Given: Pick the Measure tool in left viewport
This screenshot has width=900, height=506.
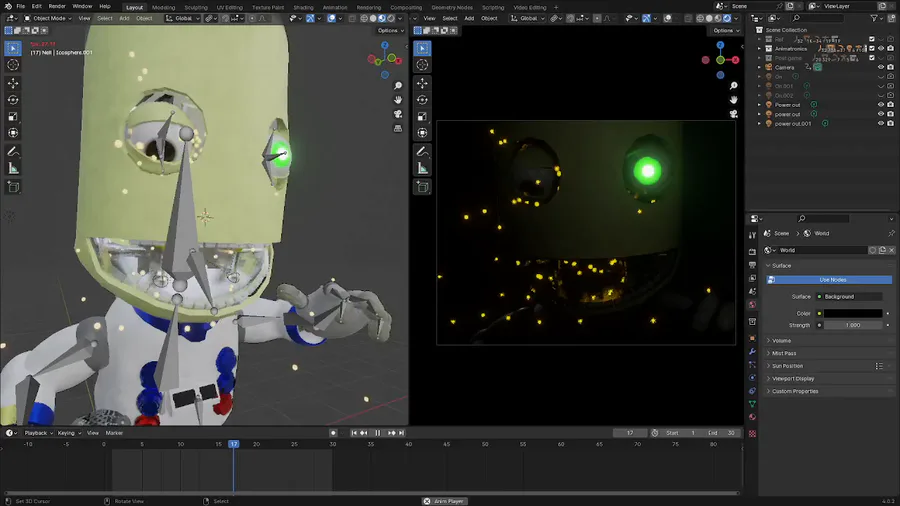Looking at the screenshot, I should coord(13,168).
